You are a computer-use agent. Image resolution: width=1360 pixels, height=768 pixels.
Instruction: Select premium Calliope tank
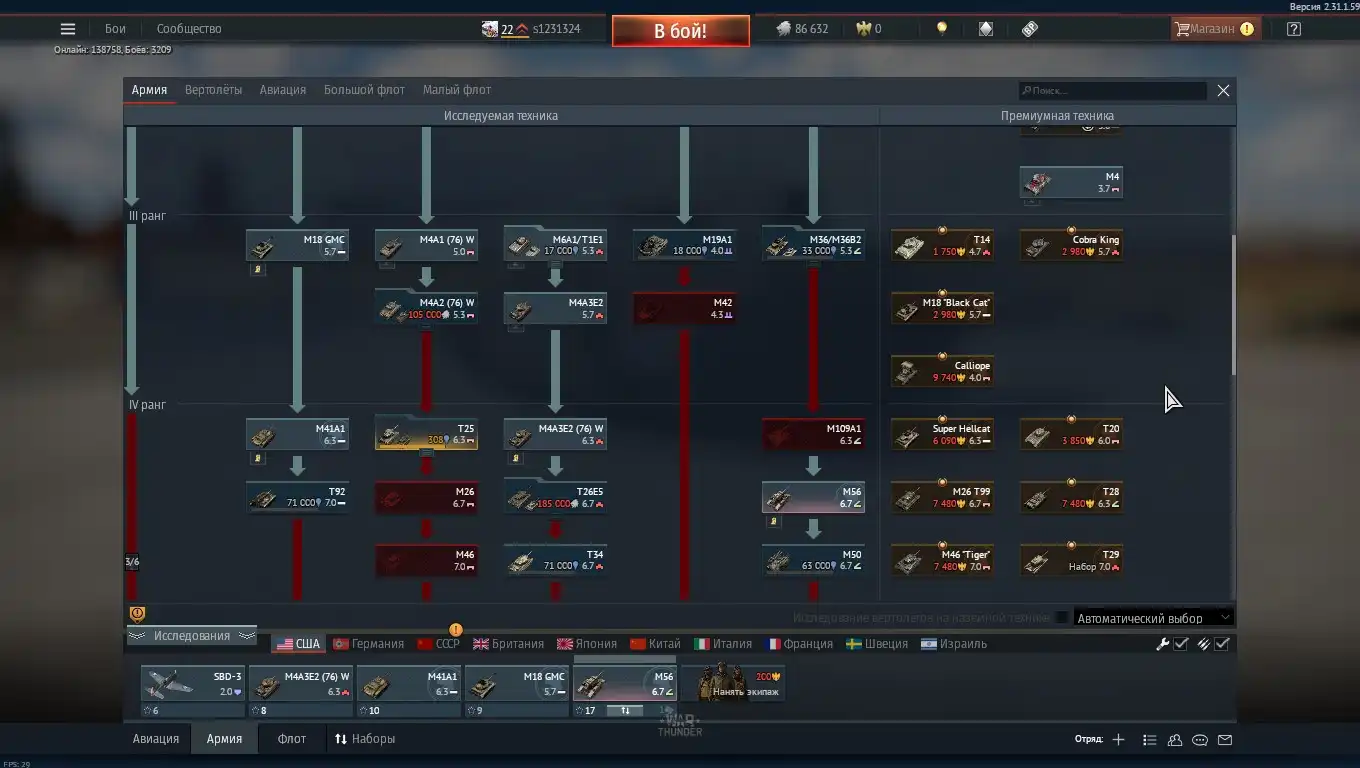(x=942, y=372)
